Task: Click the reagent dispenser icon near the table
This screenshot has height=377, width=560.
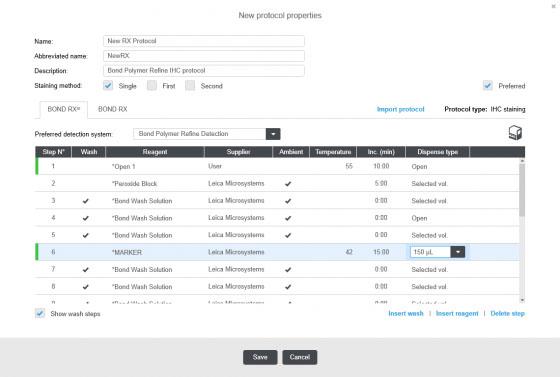Action: tap(515, 133)
